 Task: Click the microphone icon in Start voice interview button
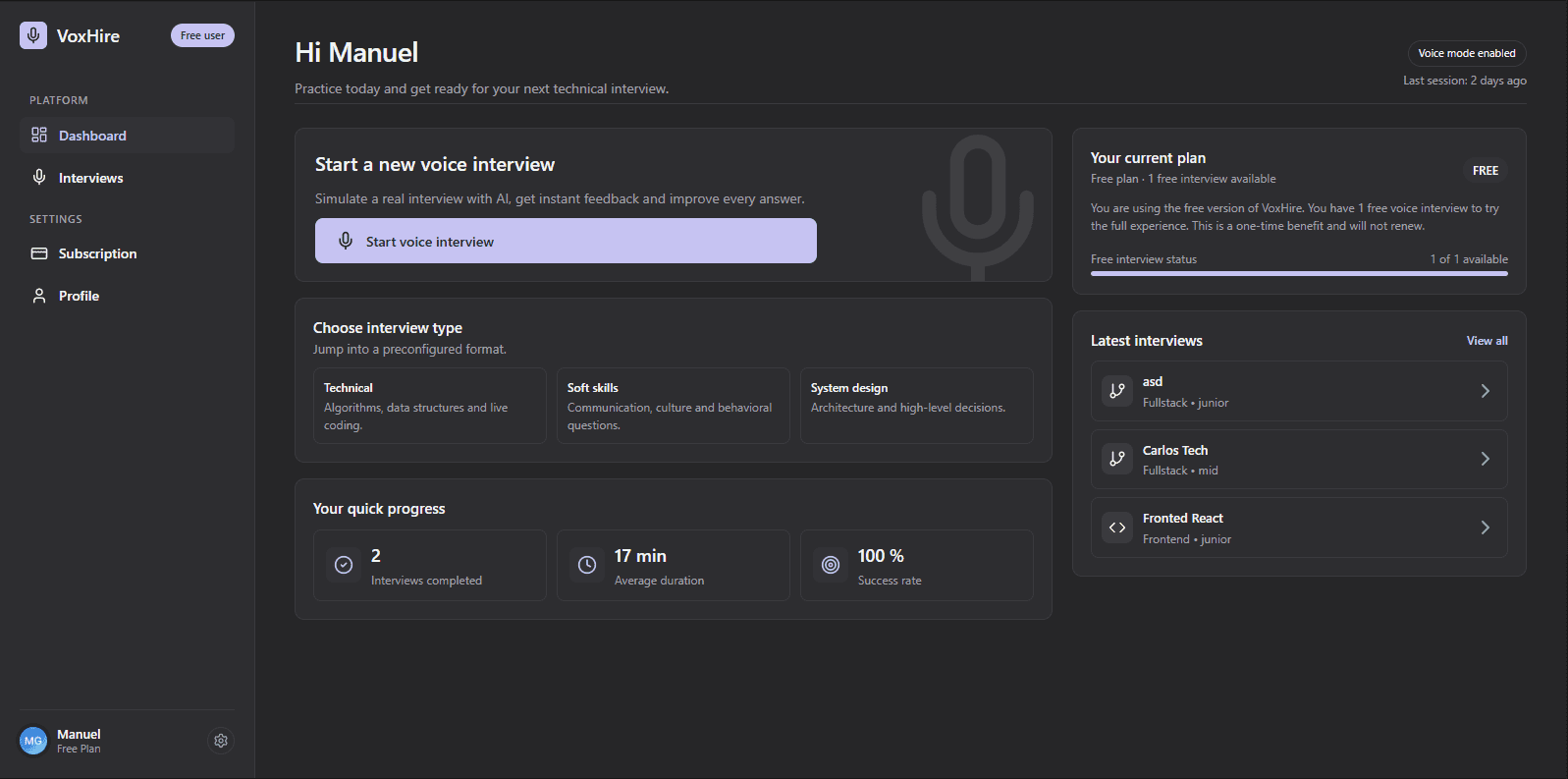pos(346,241)
